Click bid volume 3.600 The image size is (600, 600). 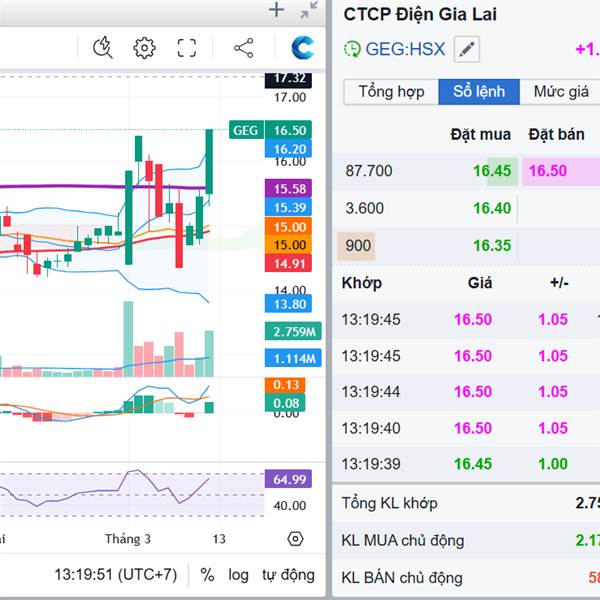pyautogui.click(x=365, y=208)
